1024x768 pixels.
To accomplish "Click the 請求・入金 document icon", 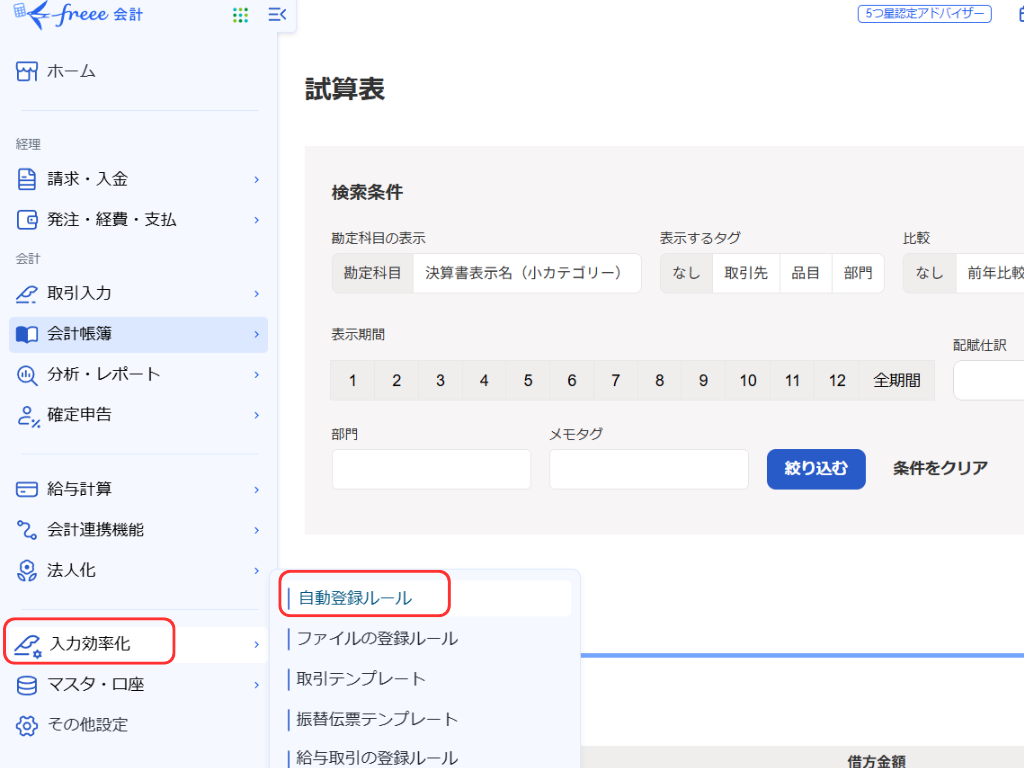I will click(x=27, y=179).
